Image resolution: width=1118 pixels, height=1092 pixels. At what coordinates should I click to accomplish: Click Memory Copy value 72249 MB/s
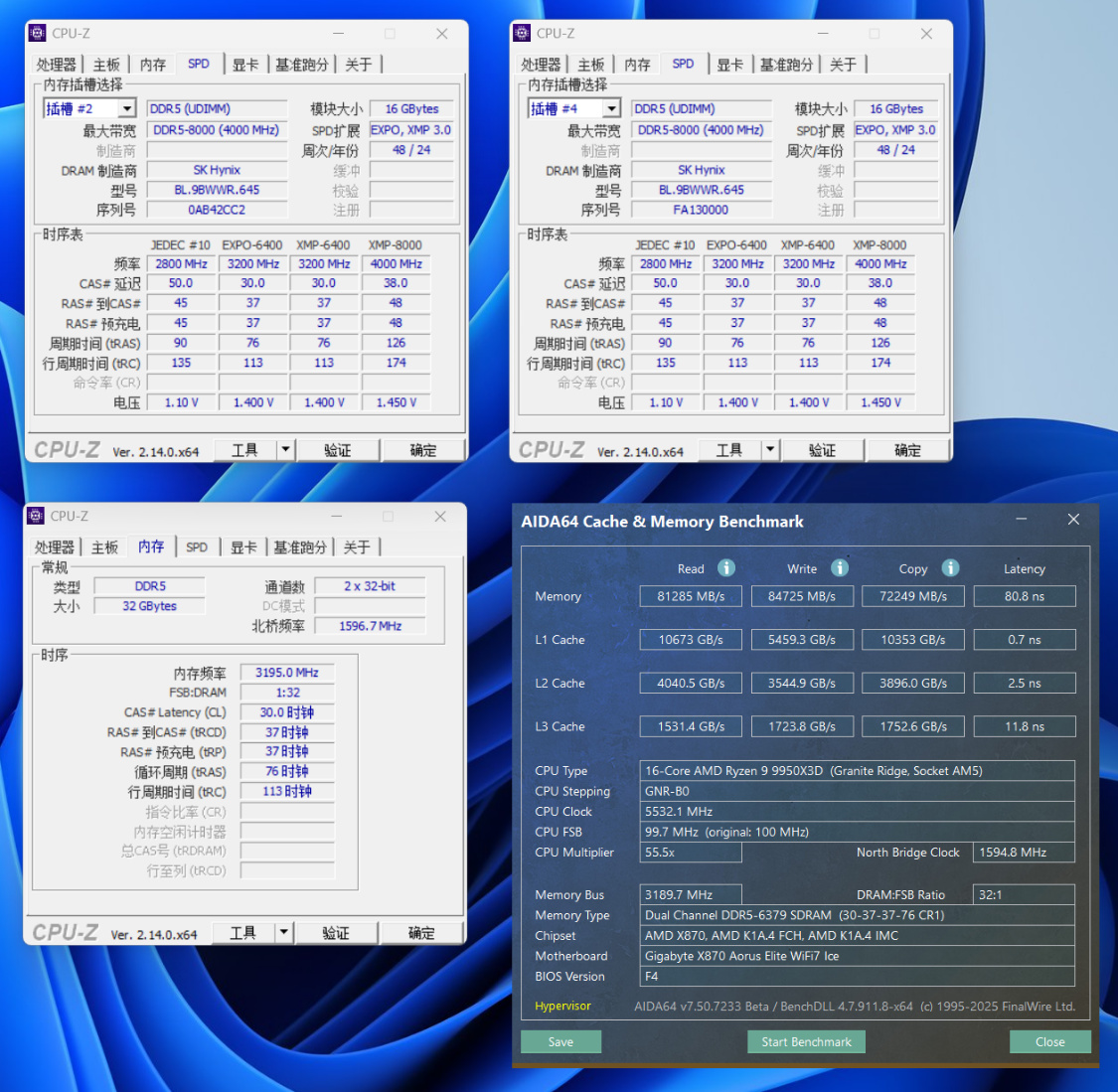pos(913,596)
